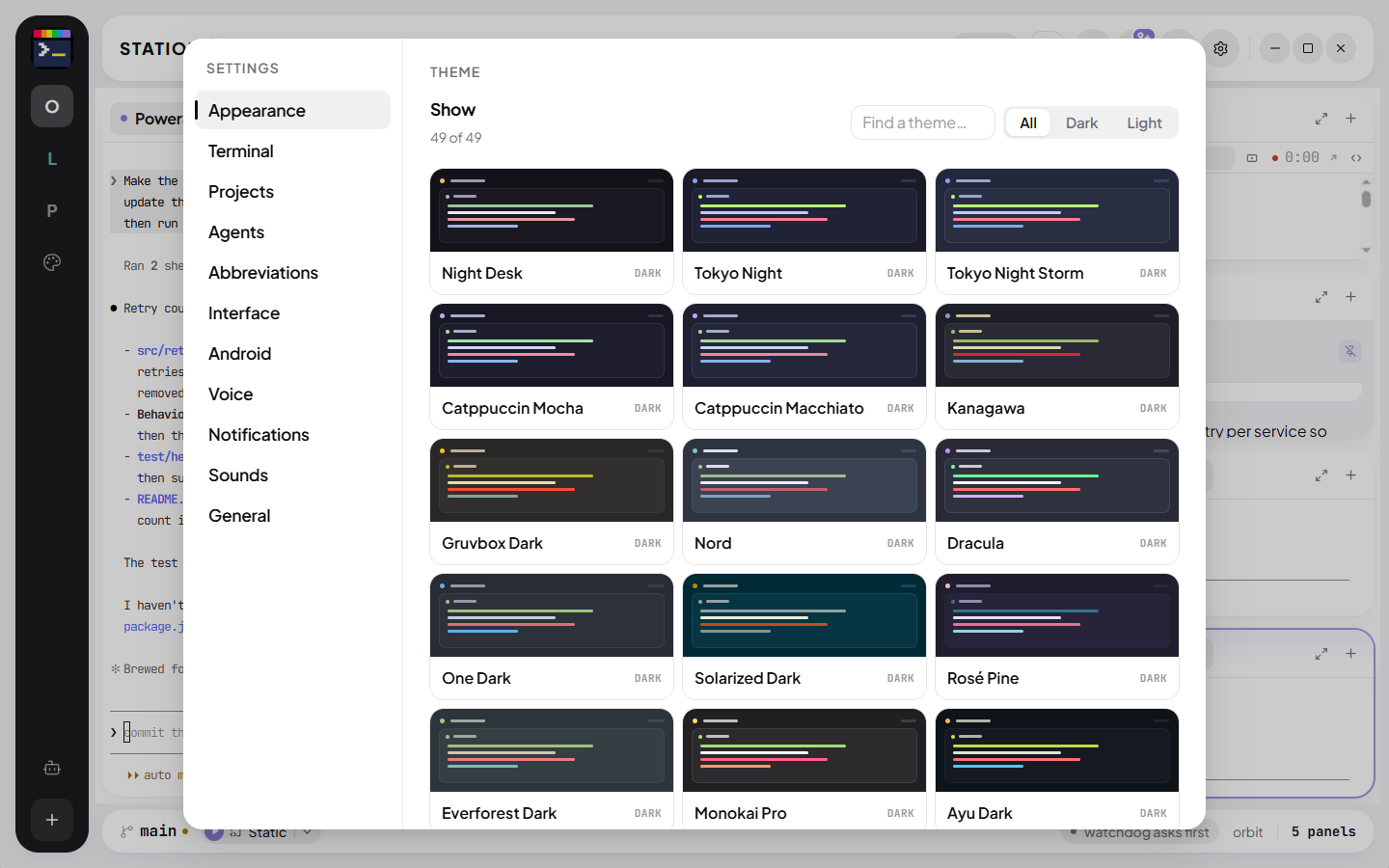
Task: Click the orbit status bar button
Action: click(x=1247, y=831)
